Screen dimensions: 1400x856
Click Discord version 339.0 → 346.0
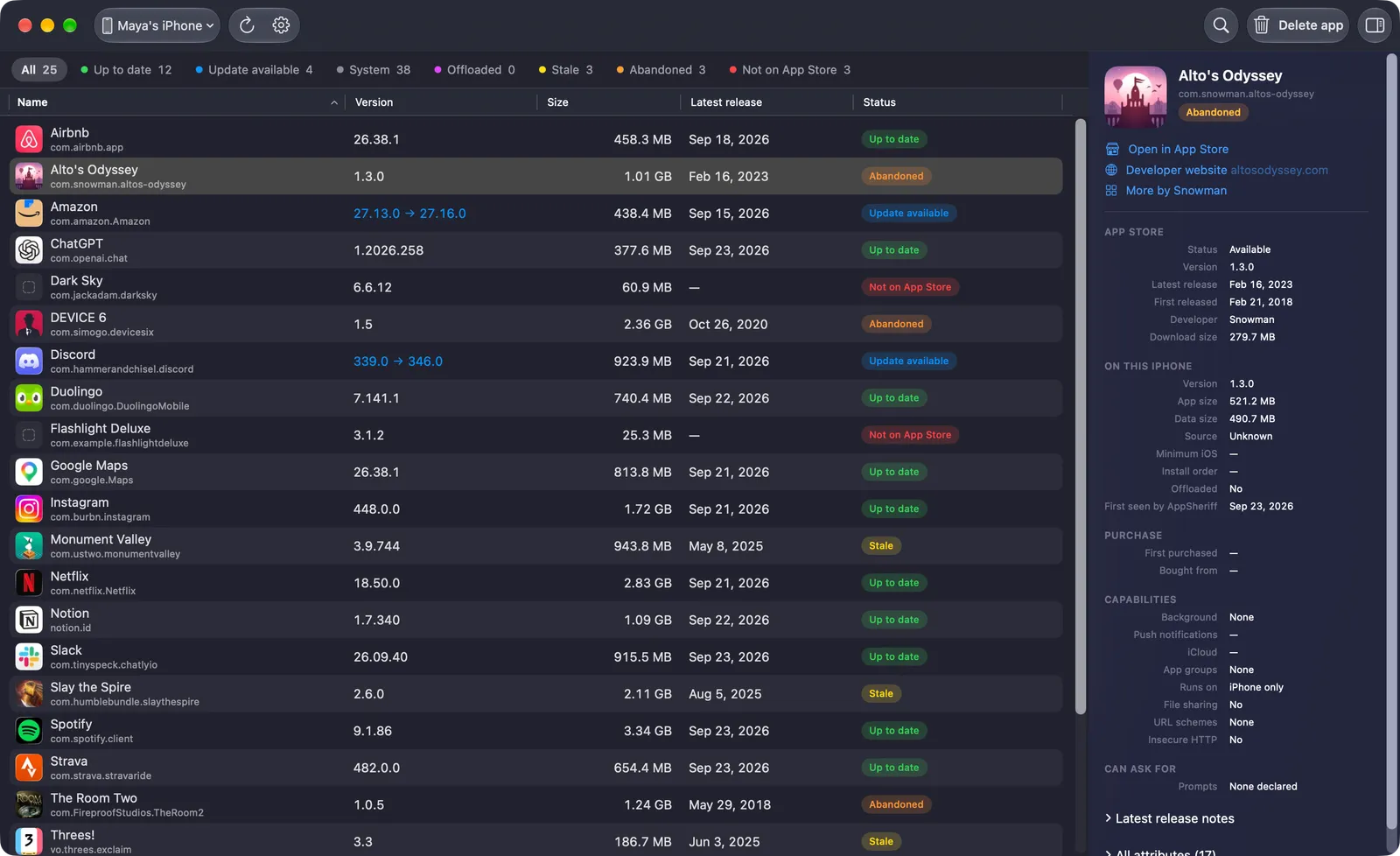tap(398, 361)
